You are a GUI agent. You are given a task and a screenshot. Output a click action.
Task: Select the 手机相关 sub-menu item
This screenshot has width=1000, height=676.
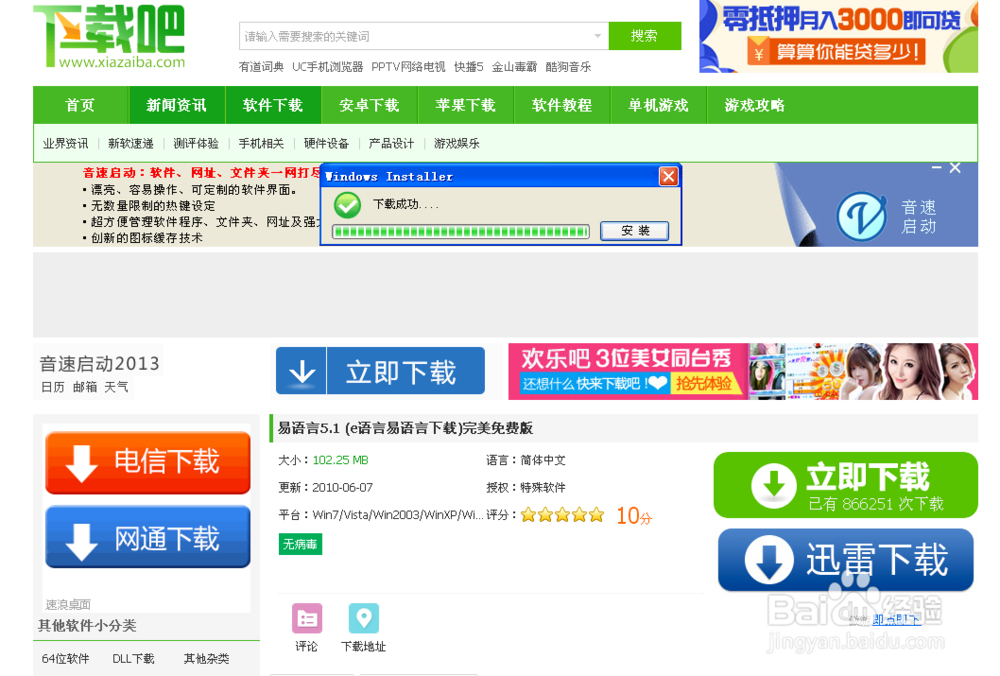tap(261, 143)
